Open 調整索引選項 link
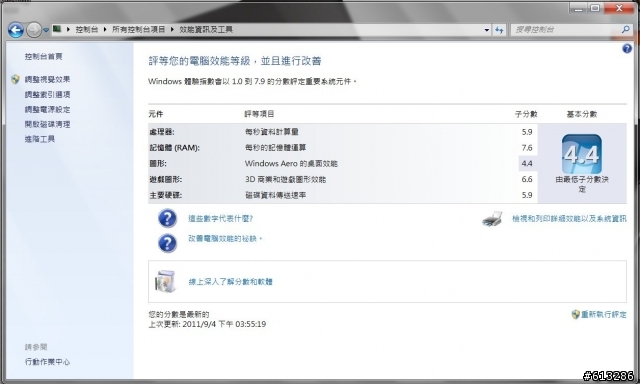Viewport: 640px width, 384px height. pos(47,94)
